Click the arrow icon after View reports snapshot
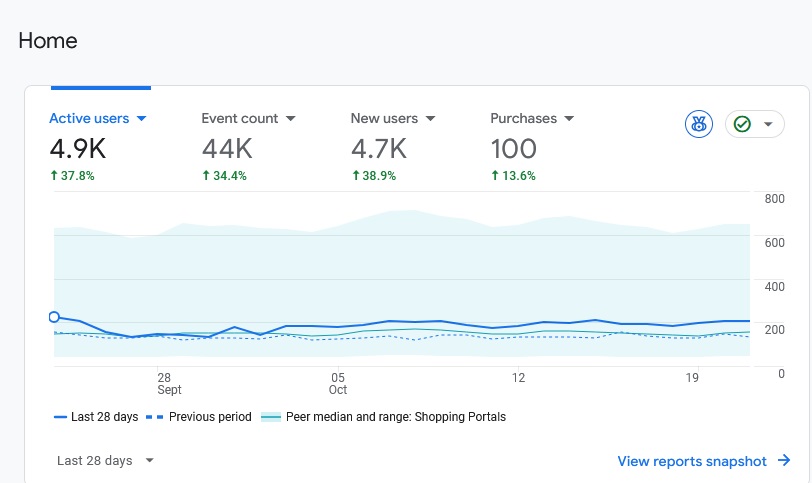Image resolution: width=812 pixels, height=483 pixels. pyautogui.click(x=784, y=461)
